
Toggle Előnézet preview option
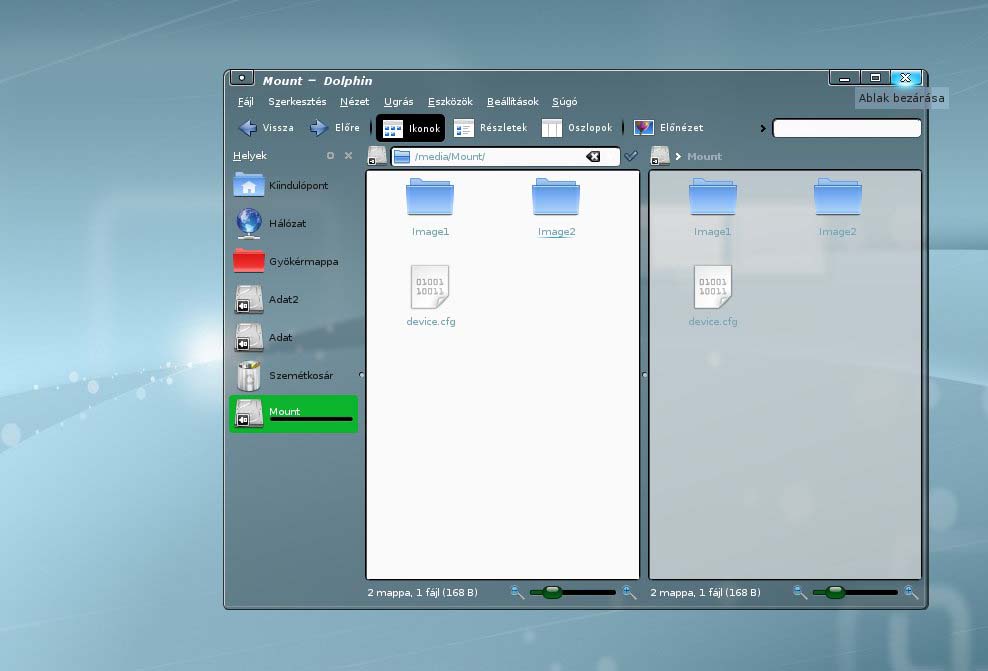[669, 128]
